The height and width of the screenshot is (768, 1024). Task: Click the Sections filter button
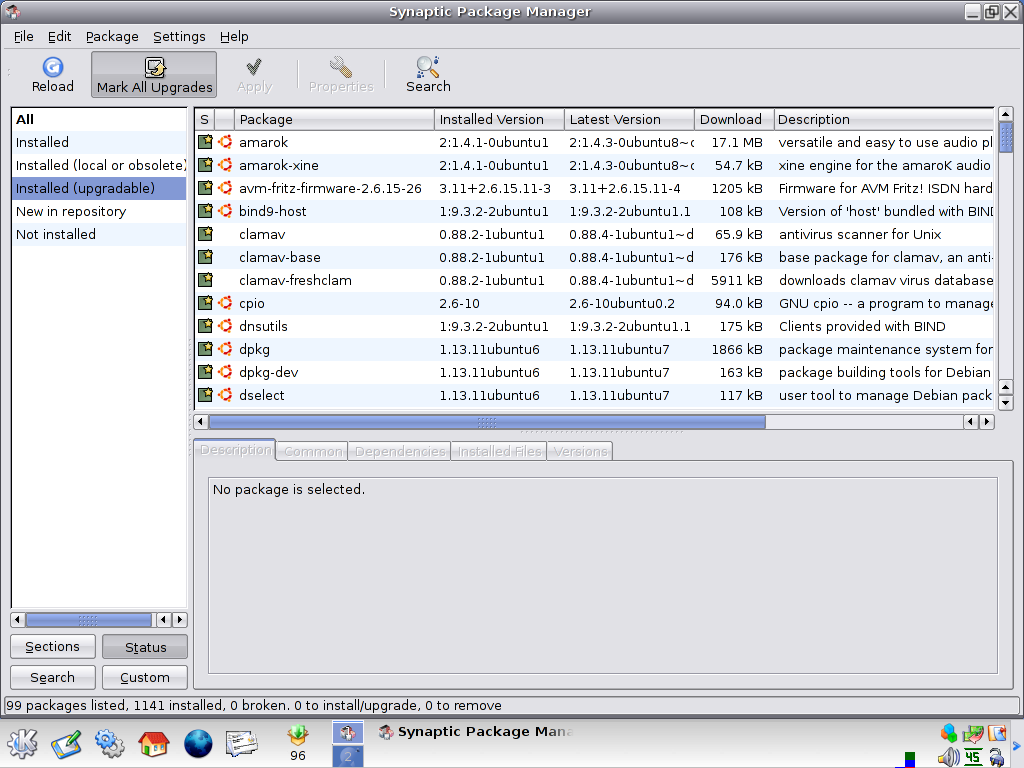click(x=53, y=647)
